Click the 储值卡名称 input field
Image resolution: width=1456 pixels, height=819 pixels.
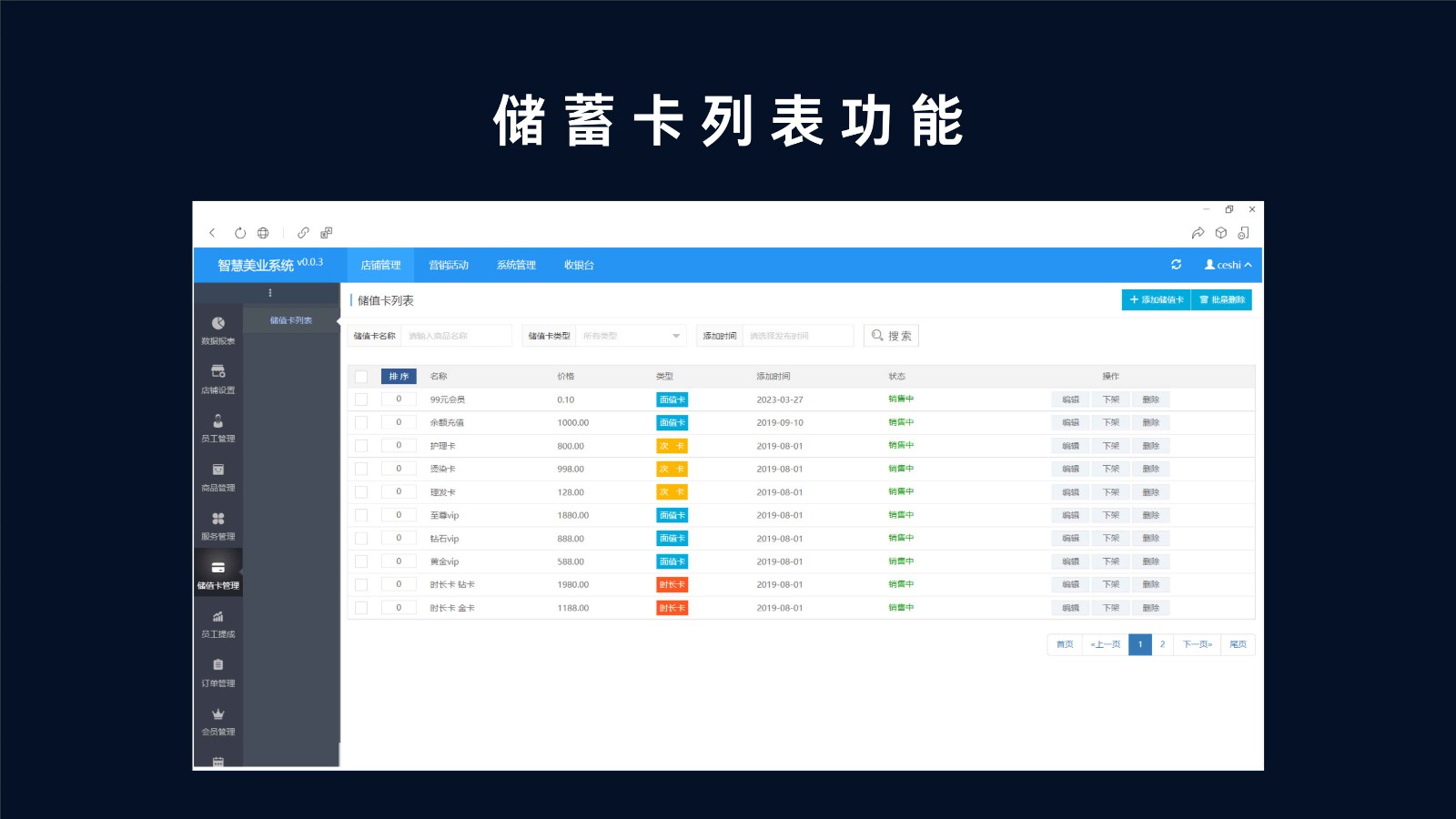click(456, 336)
